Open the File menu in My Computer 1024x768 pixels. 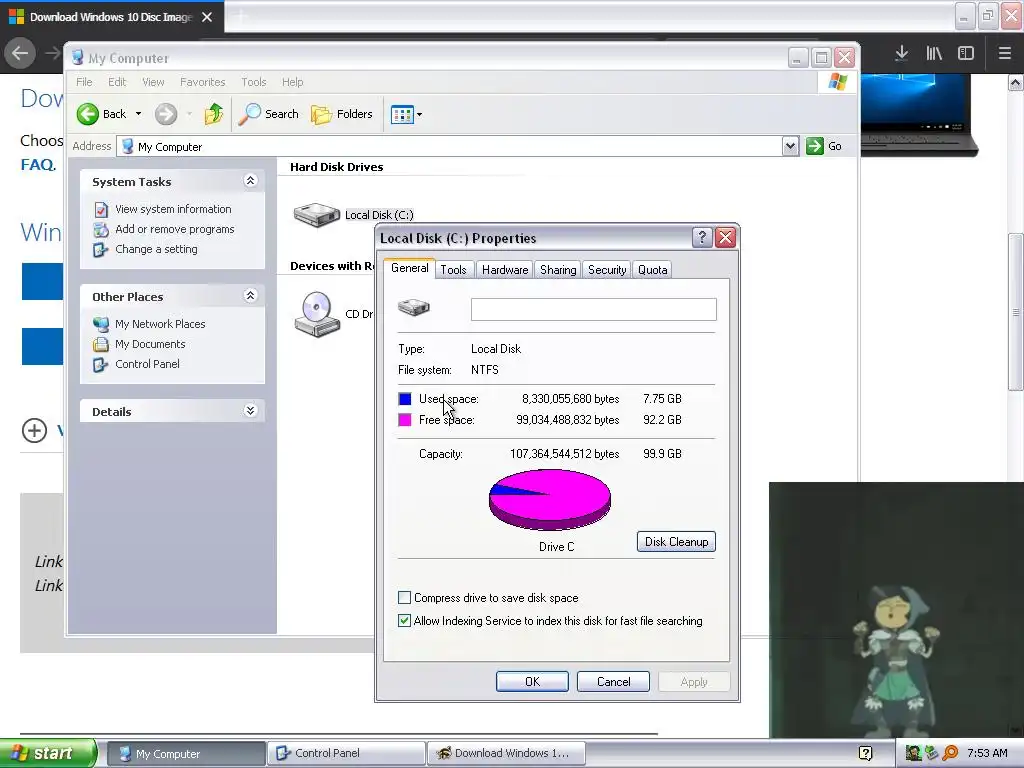[x=84, y=82]
